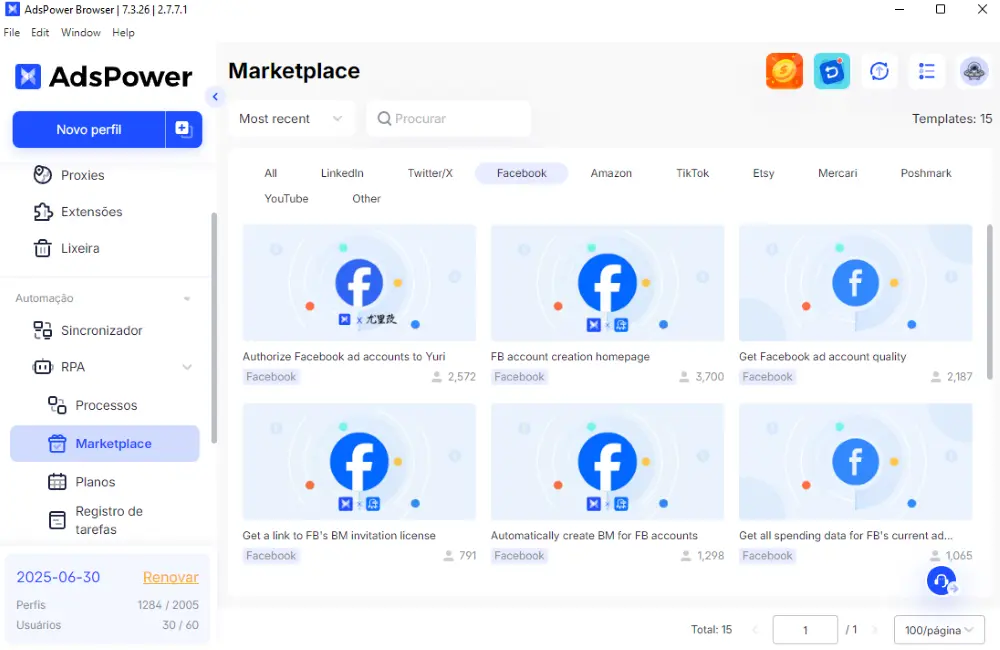Select the Other category tab
1000x650 pixels.
tap(366, 198)
